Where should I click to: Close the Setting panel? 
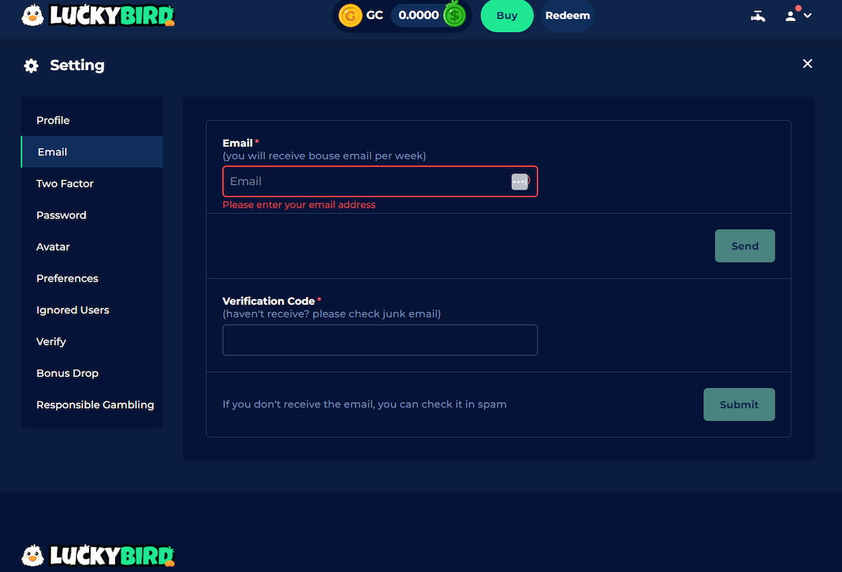pyautogui.click(x=807, y=63)
